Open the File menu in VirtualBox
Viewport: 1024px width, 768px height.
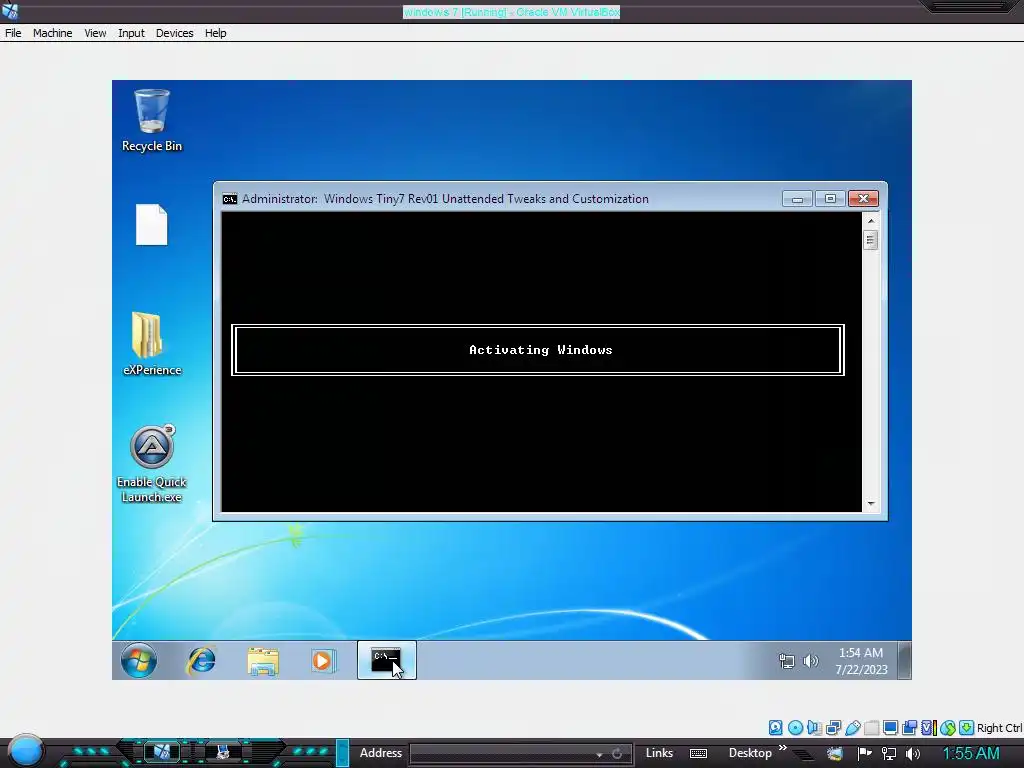point(13,33)
